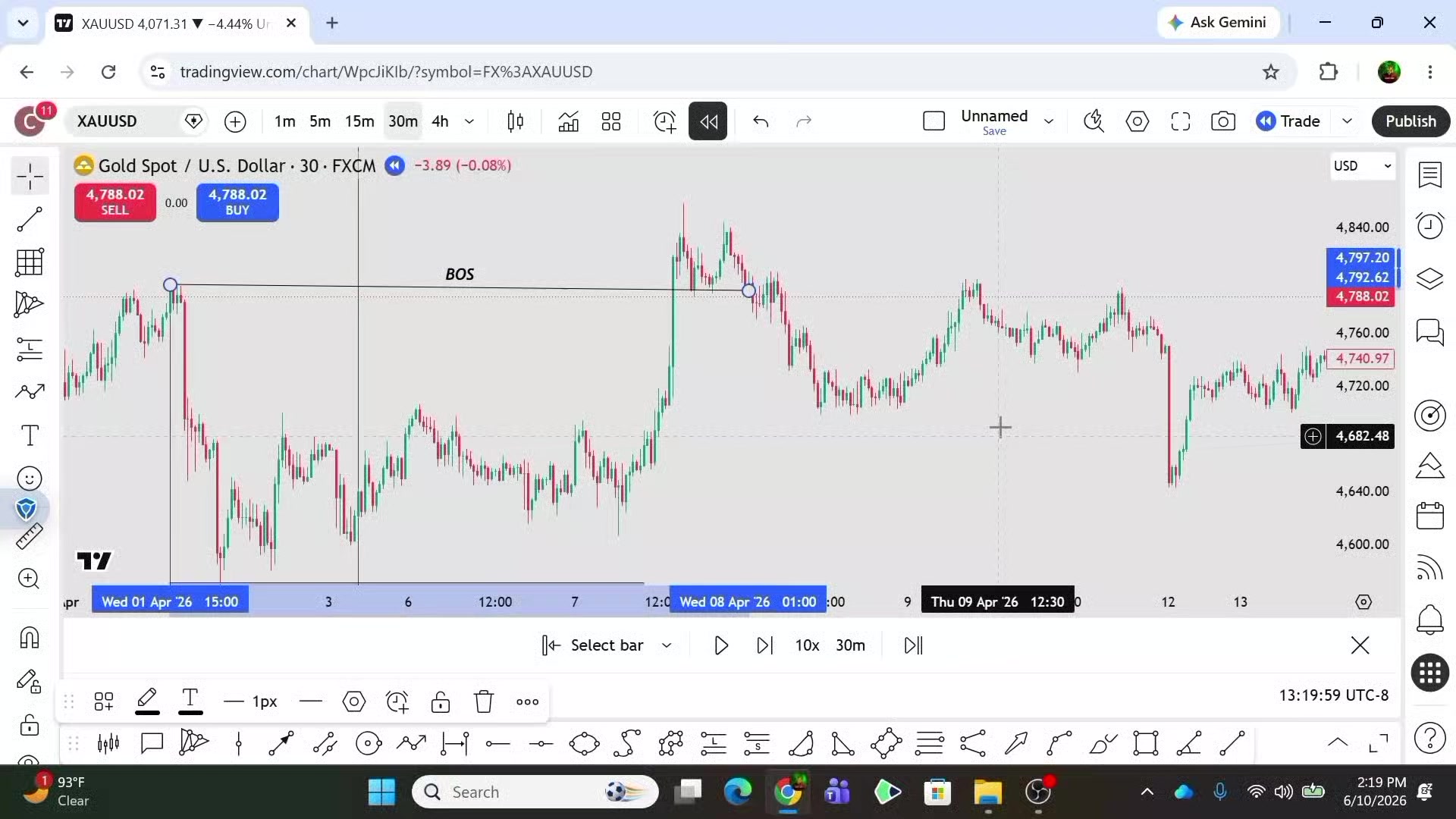Open the Indicators button in top toolbar
Viewport: 1456px width, 819px height.
(568, 121)
